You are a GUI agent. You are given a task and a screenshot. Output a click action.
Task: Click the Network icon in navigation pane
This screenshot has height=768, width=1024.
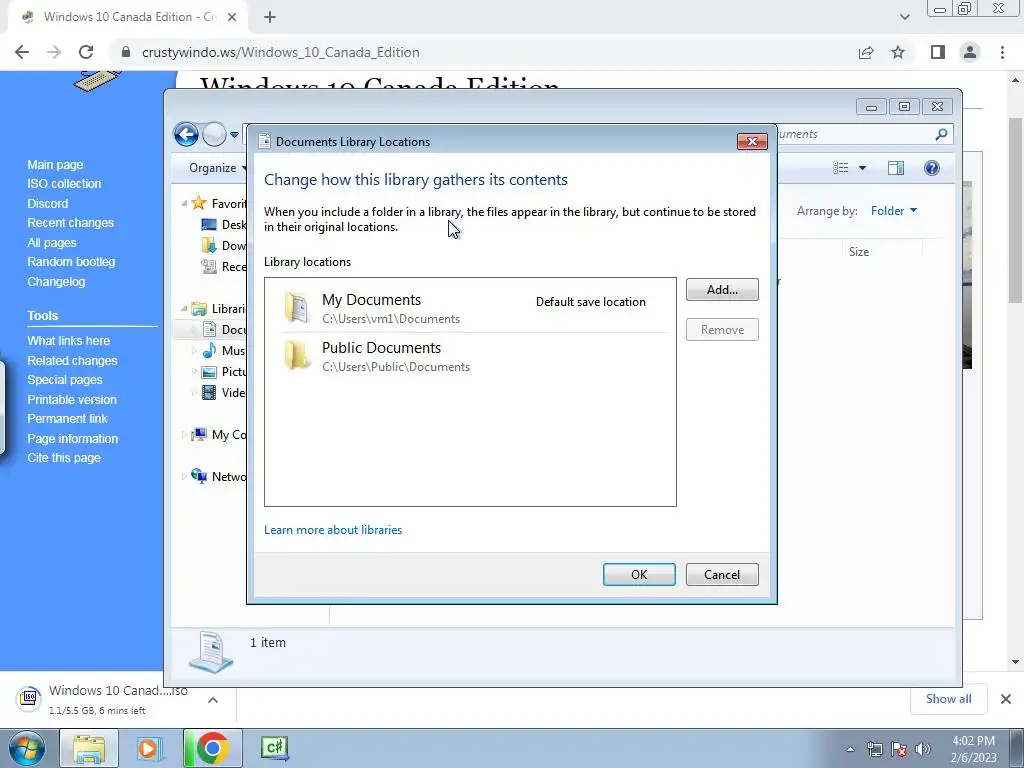(199, 476)
